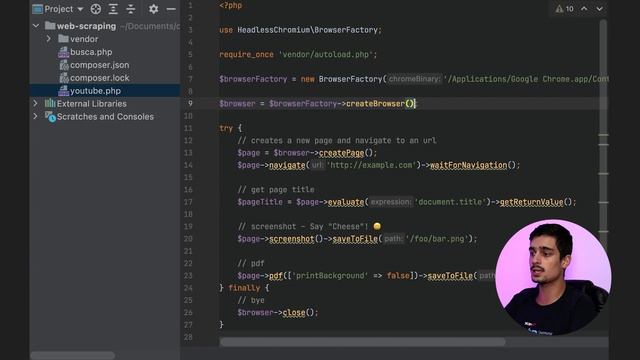
Task: Click the $pageTitle variable
Action: tap(260, 202)
